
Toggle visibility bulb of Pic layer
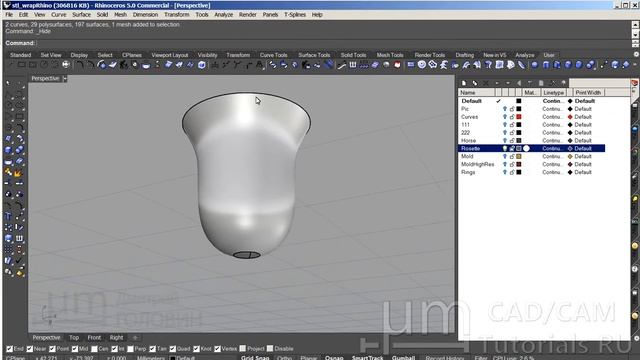(x=505, y=109)
